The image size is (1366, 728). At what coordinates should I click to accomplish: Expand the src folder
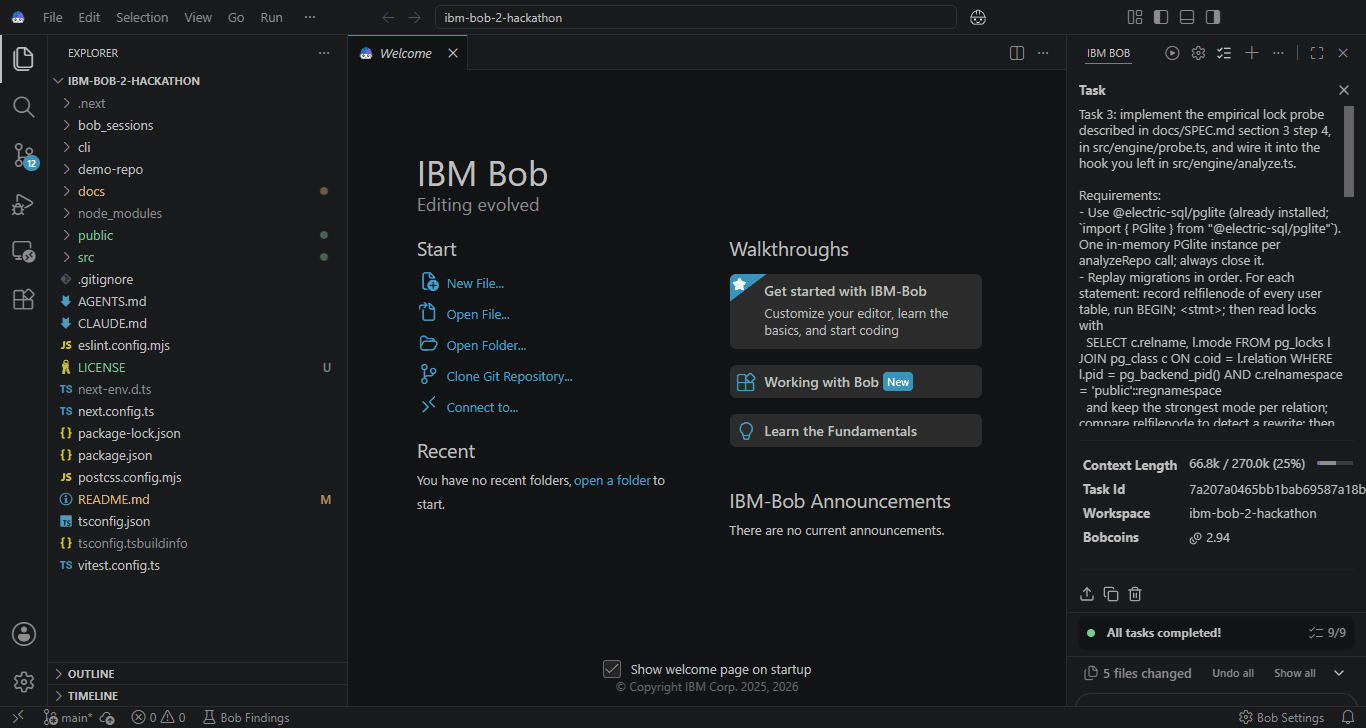[197, 257]
